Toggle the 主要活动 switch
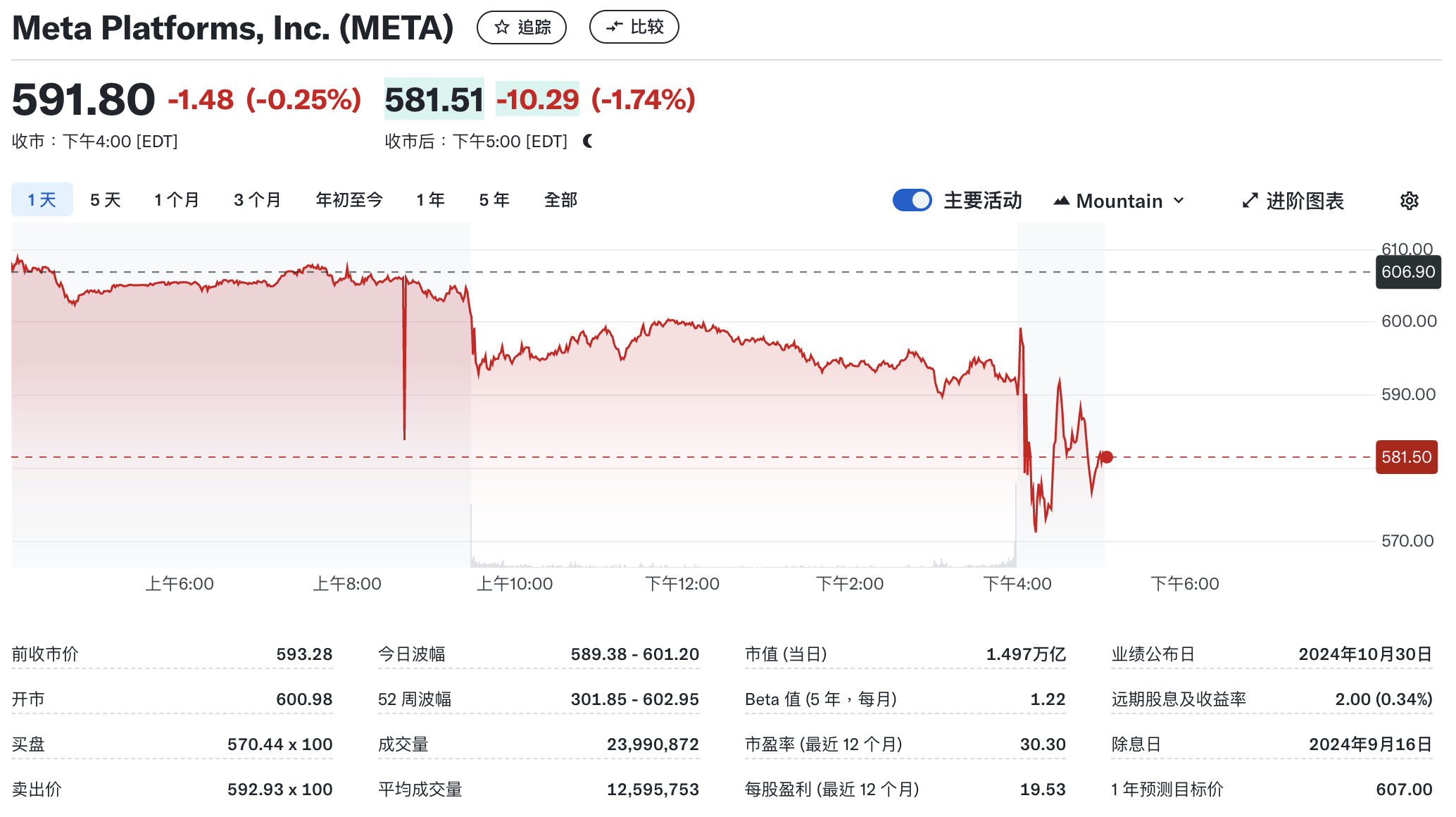Image resolution: width=1456 pixels, height=817 pixels. (912, 200)
